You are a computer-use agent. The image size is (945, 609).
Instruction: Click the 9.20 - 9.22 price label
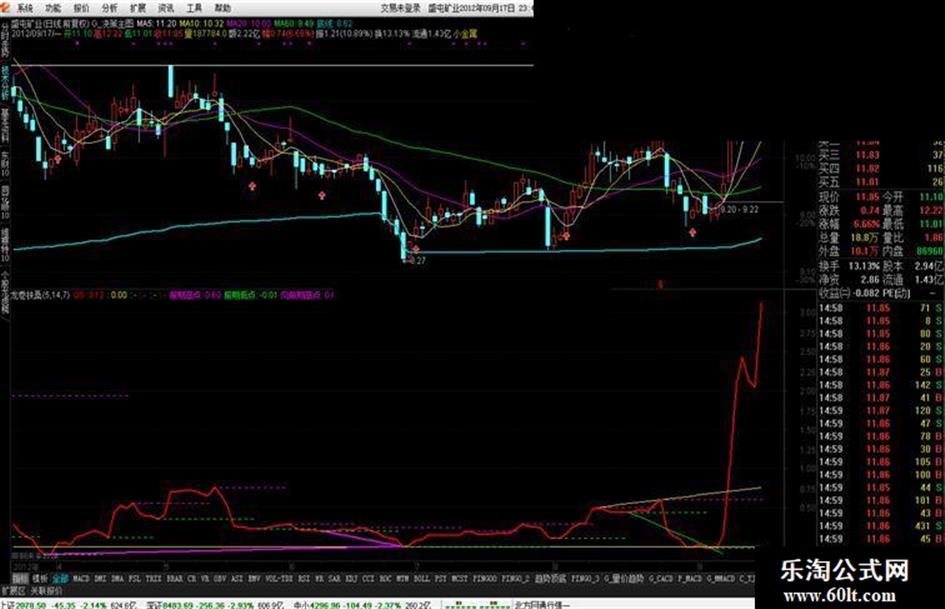click(x=740, y=209)
